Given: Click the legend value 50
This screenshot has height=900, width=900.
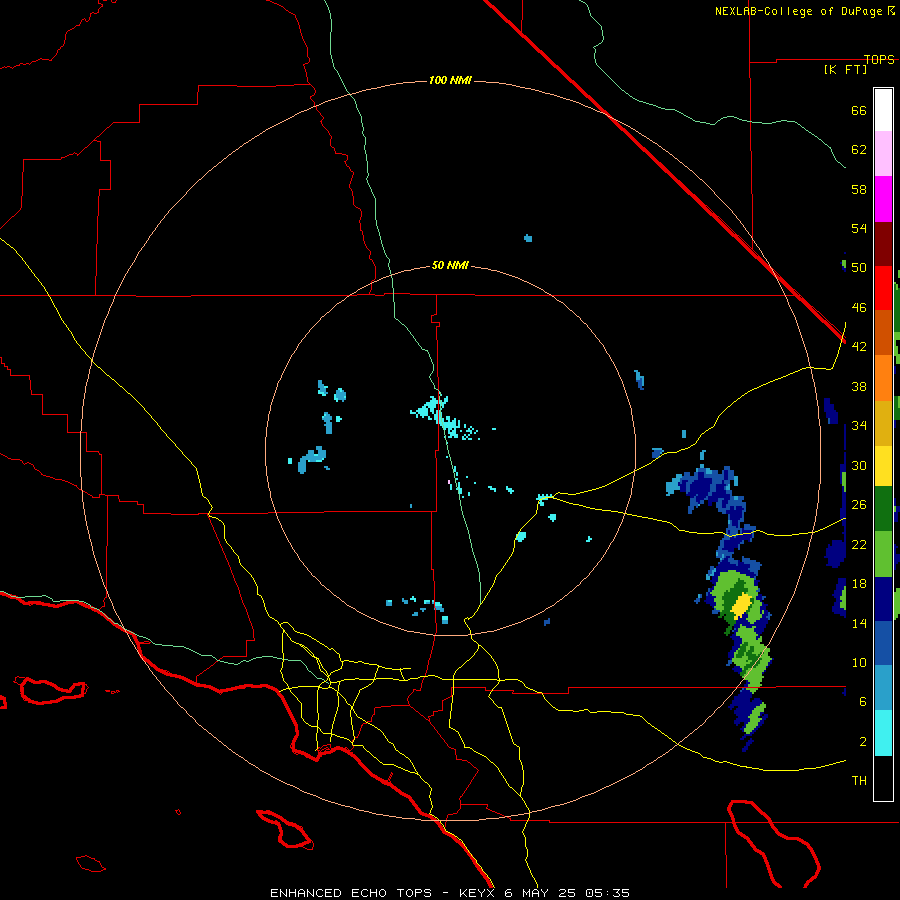Looking at the screenshot, I should tap(859, 268).
